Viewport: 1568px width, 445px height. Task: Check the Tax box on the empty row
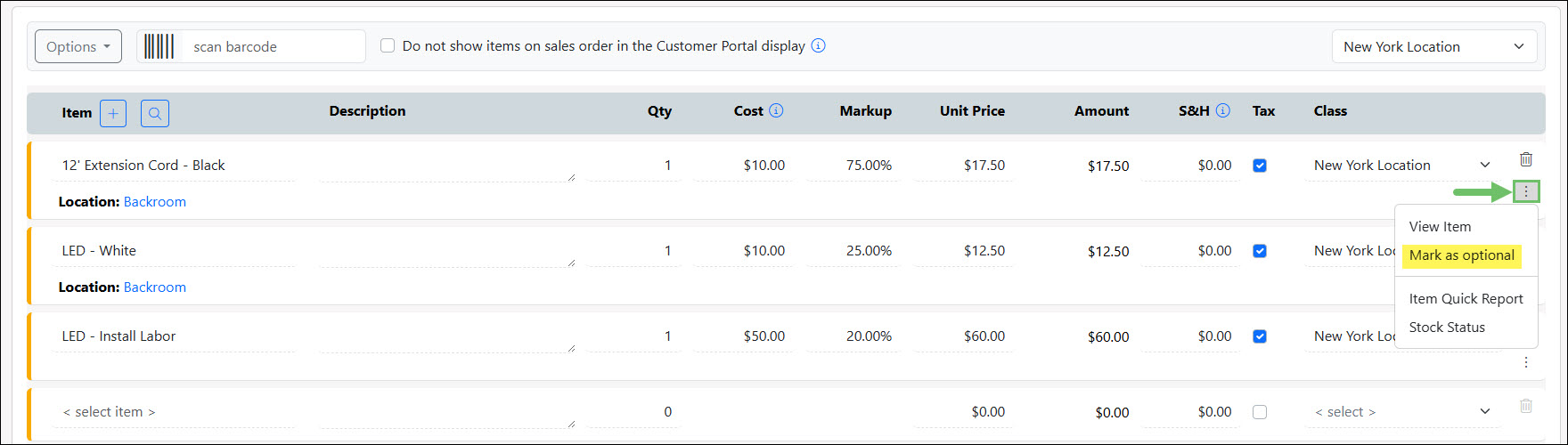point(1260,412)
